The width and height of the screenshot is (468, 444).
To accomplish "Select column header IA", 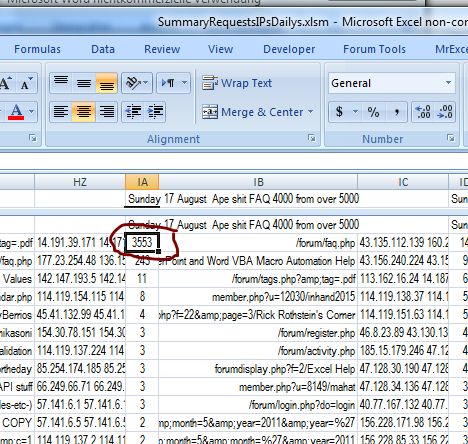I will pos(142,182).
